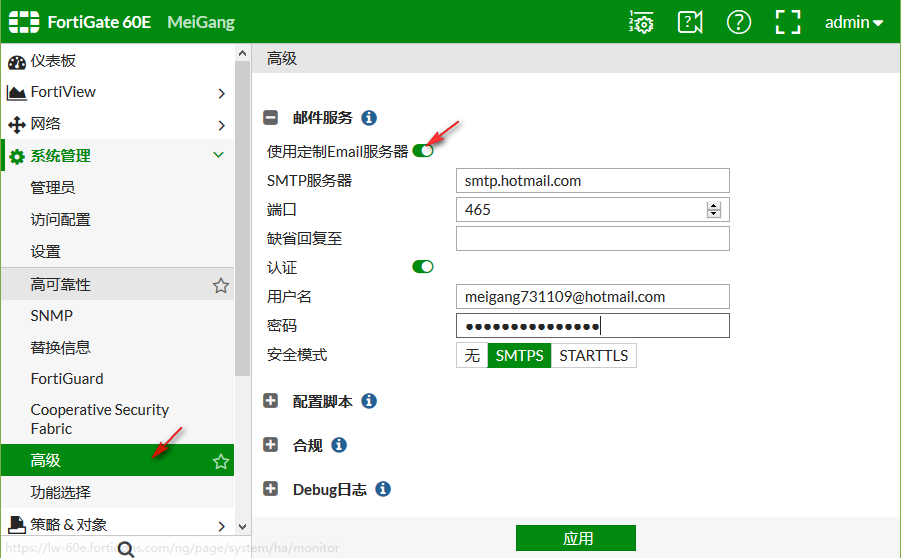Screen dimensions: 901x558
Task: Open 设置 submenu item
Action: point(117,252)
